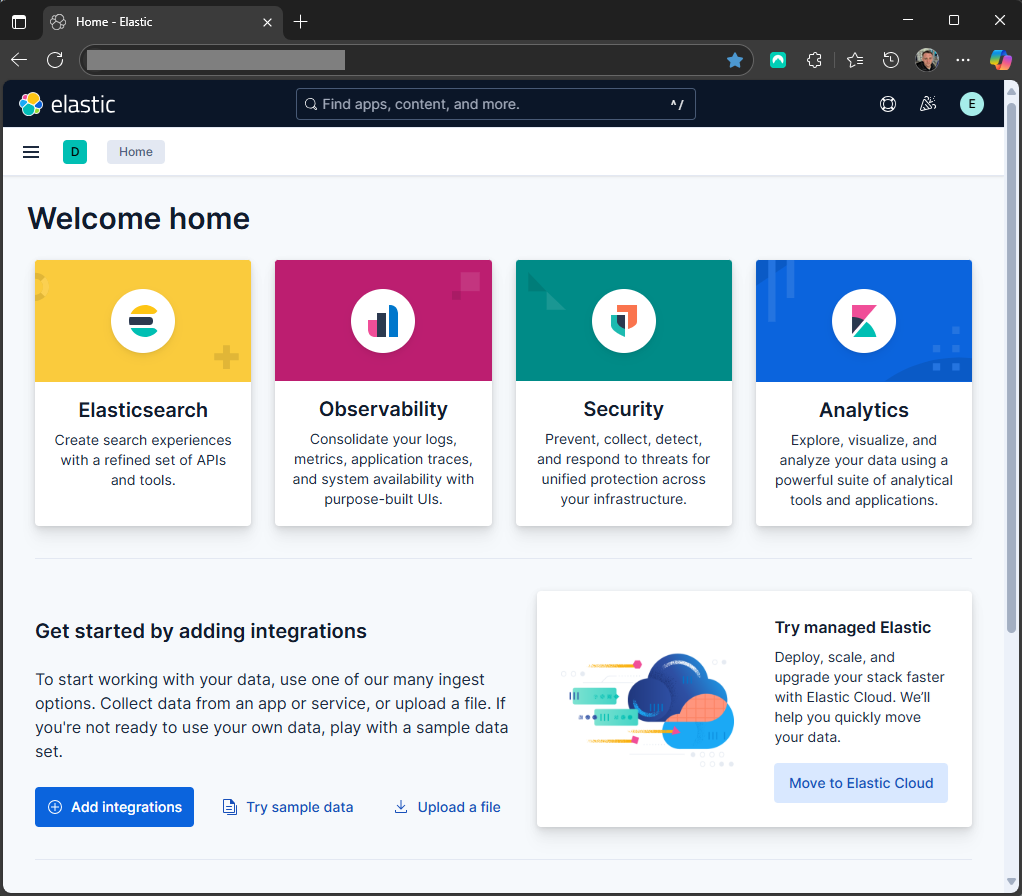
Task: Open the Elasticsearch card title
Action: (143, 410)
